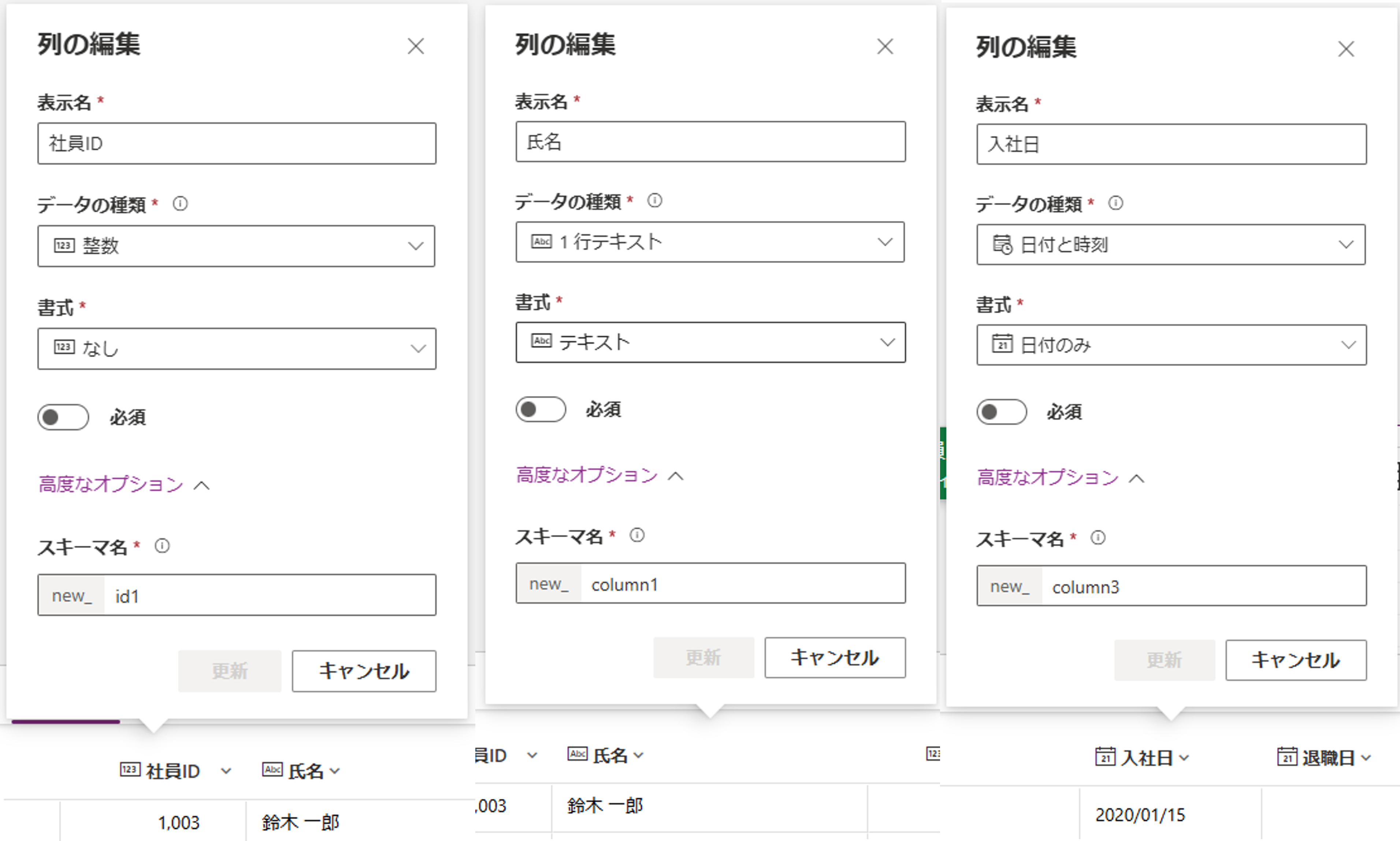Toggle 必須 switch in 社員ID panel

pyautogui.click(x=63, y=417)
